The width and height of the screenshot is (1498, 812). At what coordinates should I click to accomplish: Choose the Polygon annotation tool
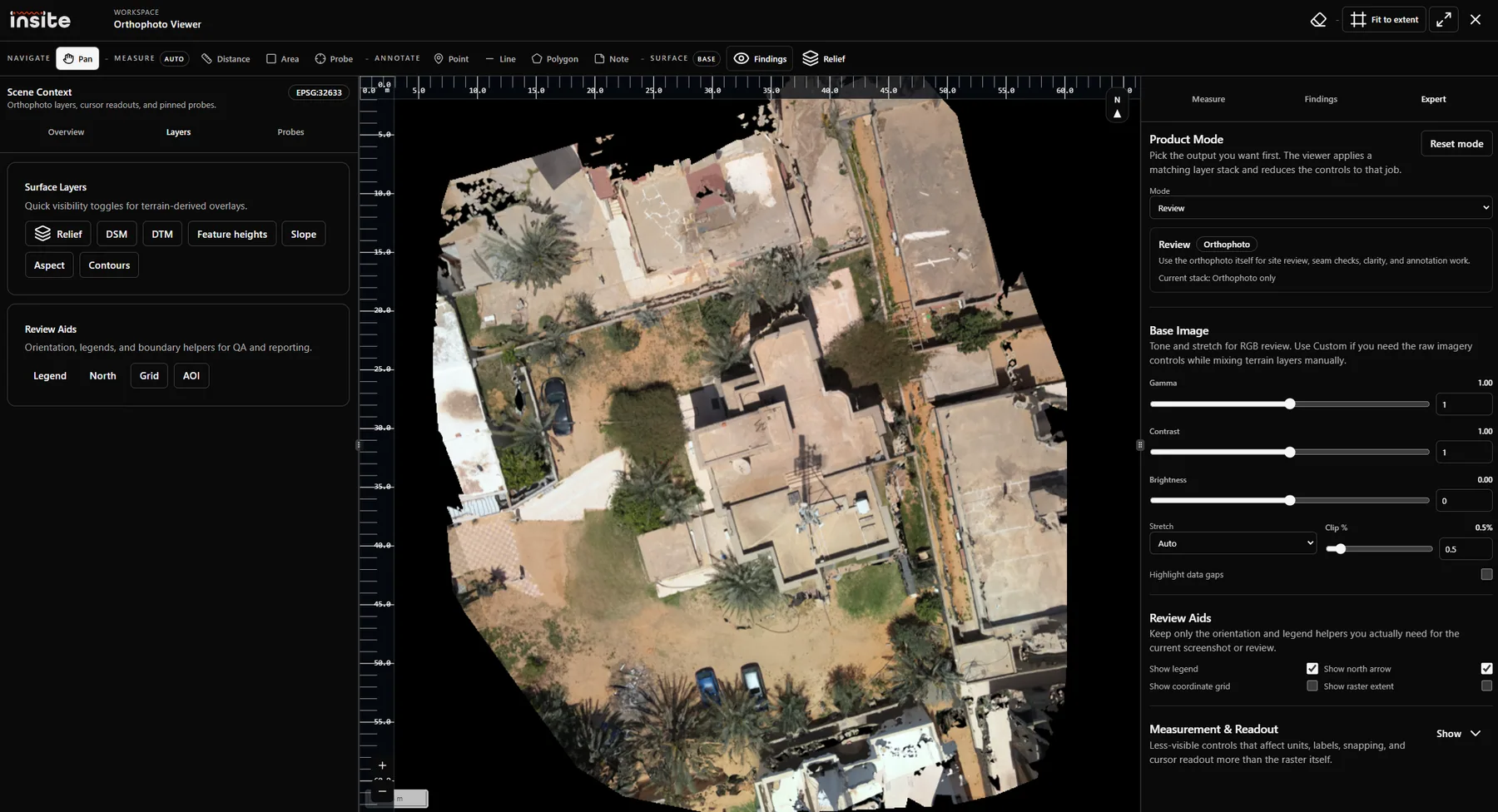tap(555, 59)
